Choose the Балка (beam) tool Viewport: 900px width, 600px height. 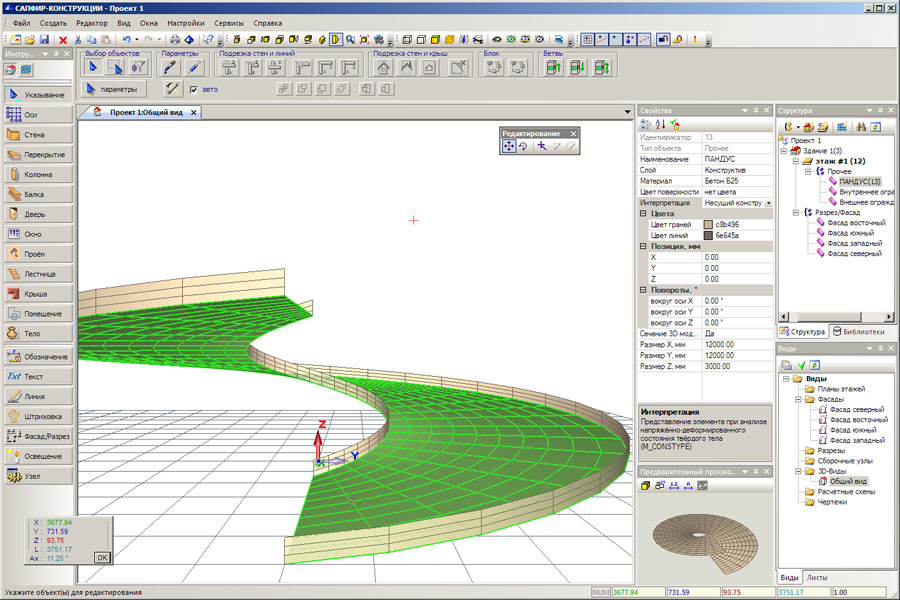tap(38, 194)
